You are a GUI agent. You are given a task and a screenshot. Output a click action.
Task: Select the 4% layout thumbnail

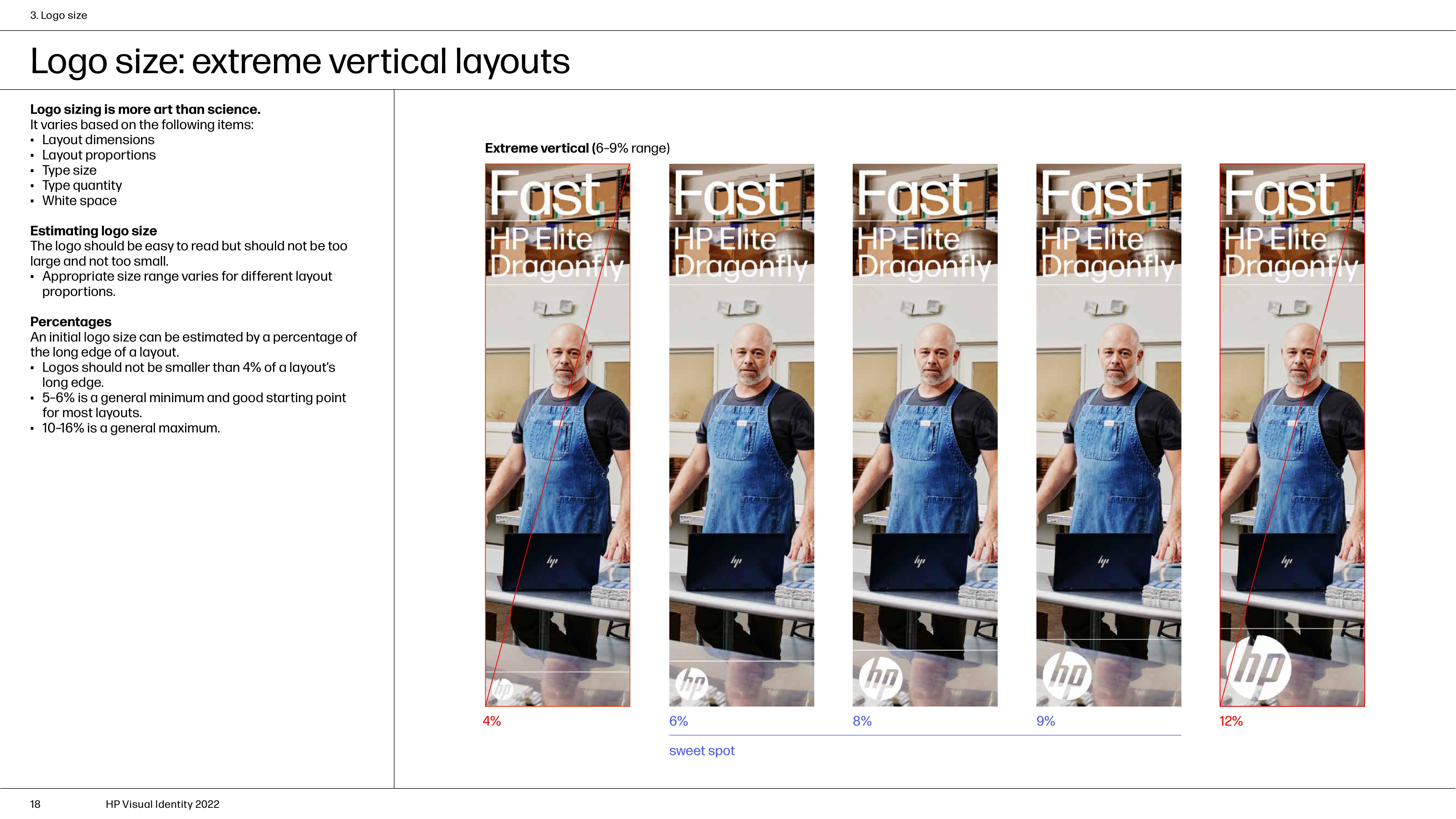coord(557,435)
